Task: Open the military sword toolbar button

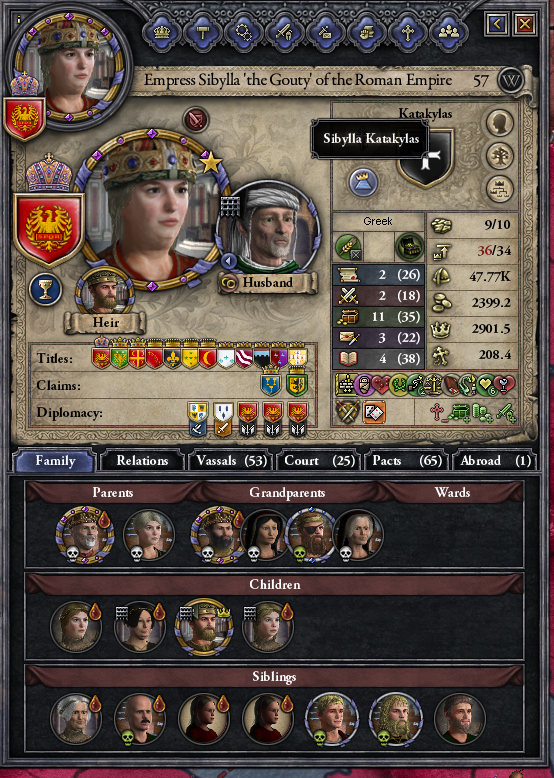Action: 284,33
